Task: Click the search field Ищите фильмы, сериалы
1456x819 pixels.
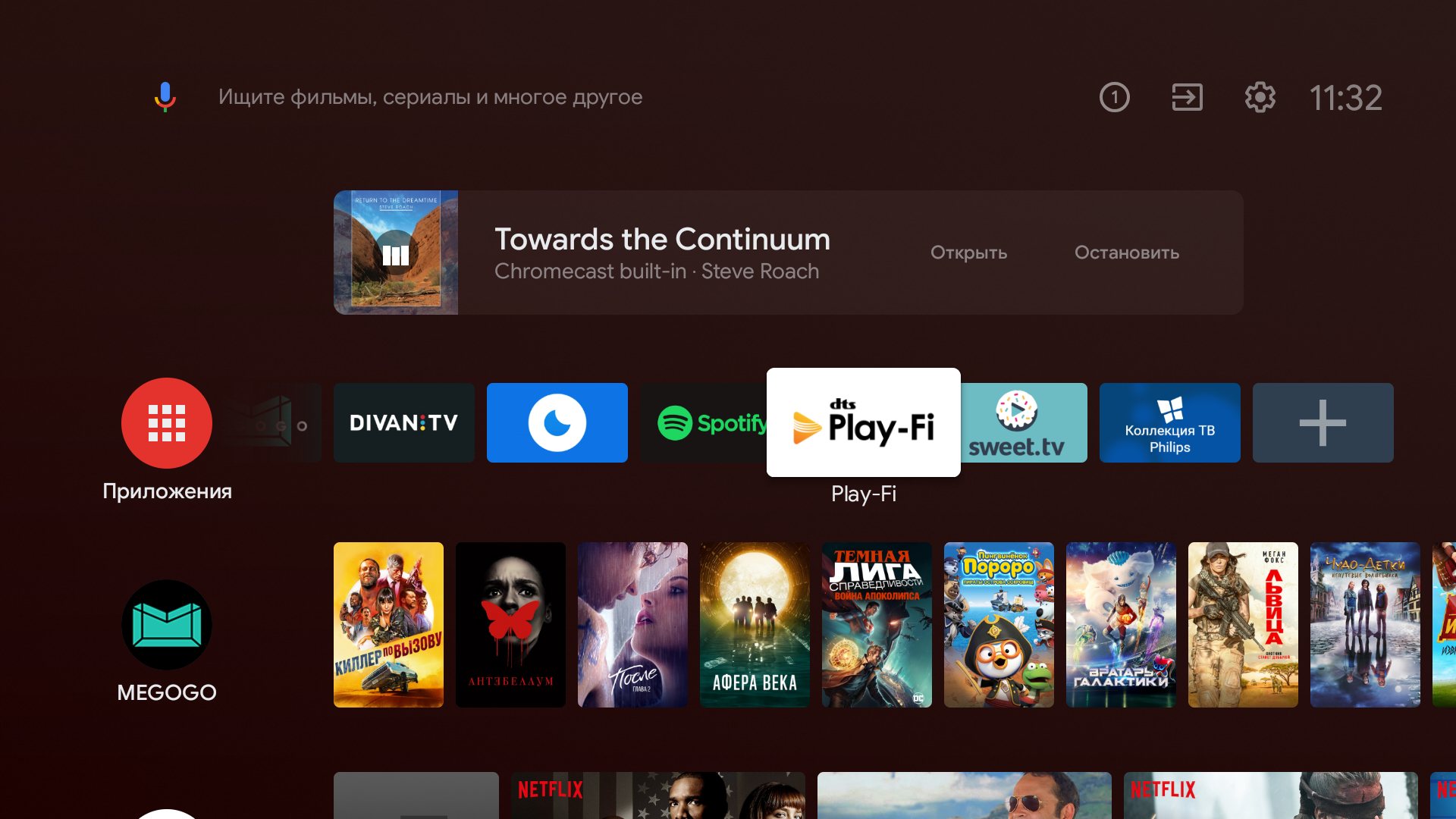Action: click(x=430, y=97)
